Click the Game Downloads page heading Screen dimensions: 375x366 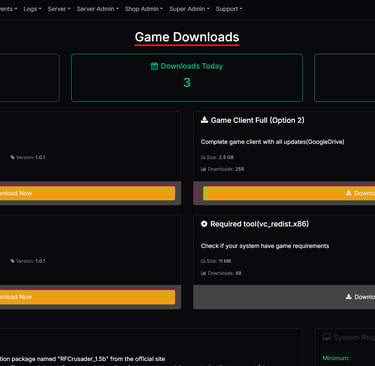pos(187,37)
